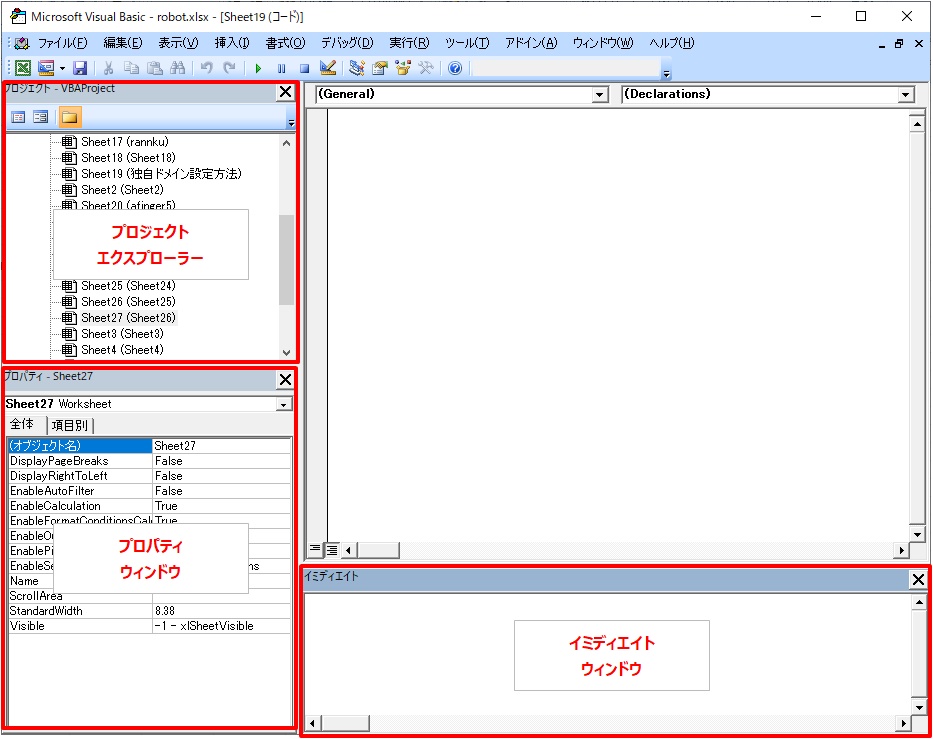Viewport: 933px width, 739px height.
Task: Switch to Procedure View in code pane
Action: coord(314,549)
